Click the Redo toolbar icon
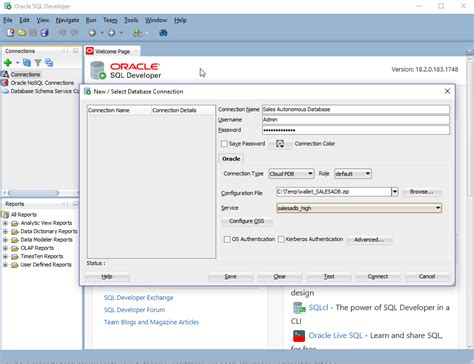 (74, 33)
